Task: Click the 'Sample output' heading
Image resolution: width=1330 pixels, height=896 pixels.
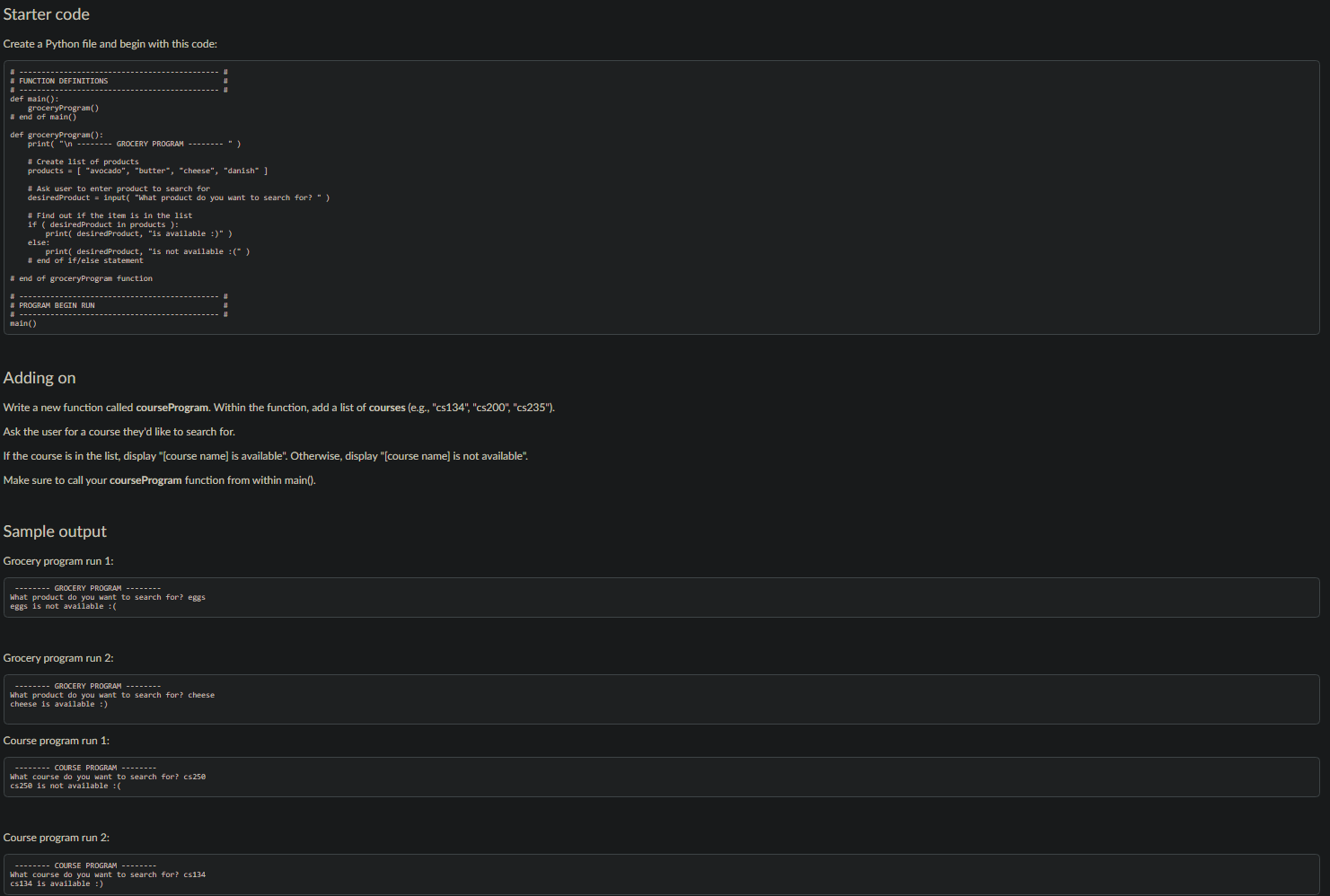Action: point(55,531)
